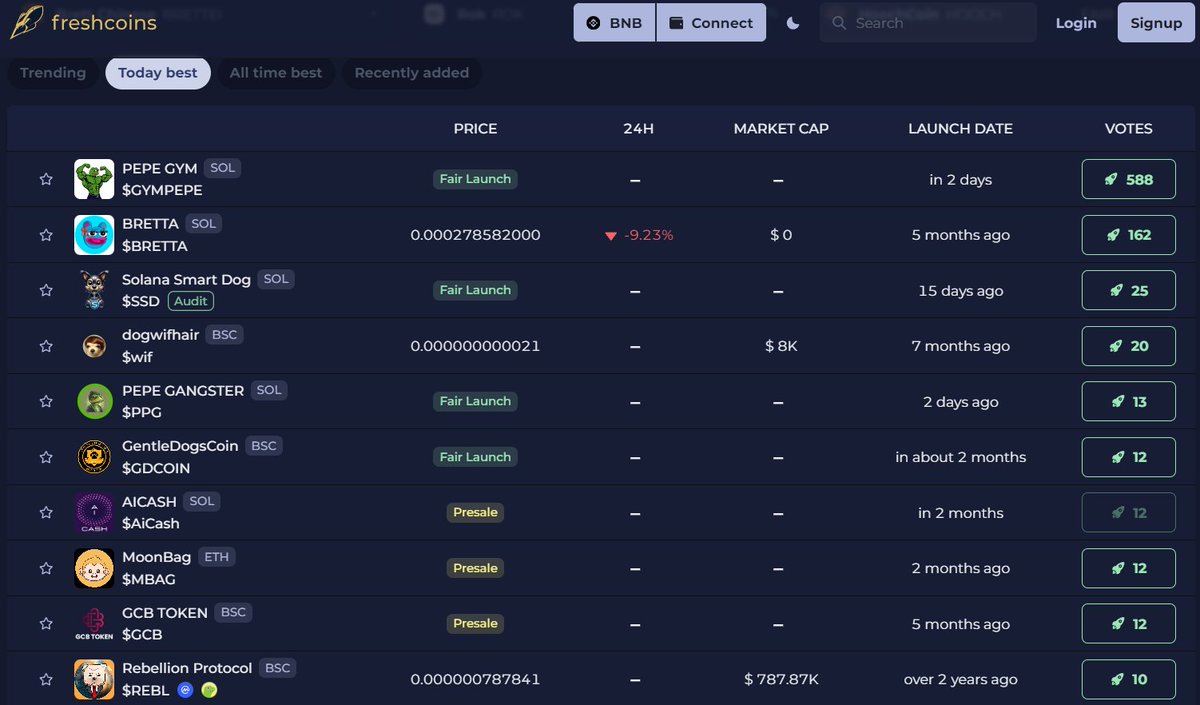1200x705 pixels.
Task: Click the Rebellion Protocol logo
Action: pos(94,679)
